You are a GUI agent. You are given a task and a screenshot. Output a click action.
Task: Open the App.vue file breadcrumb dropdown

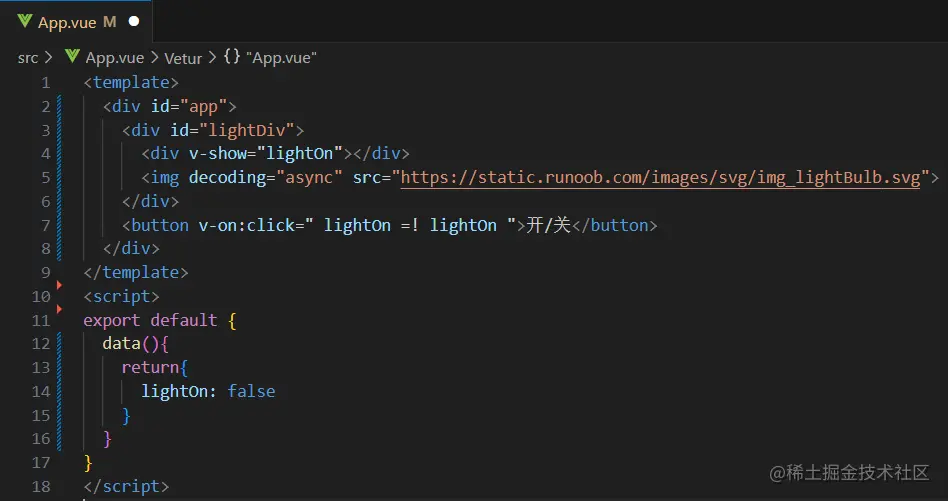[114, 58]
